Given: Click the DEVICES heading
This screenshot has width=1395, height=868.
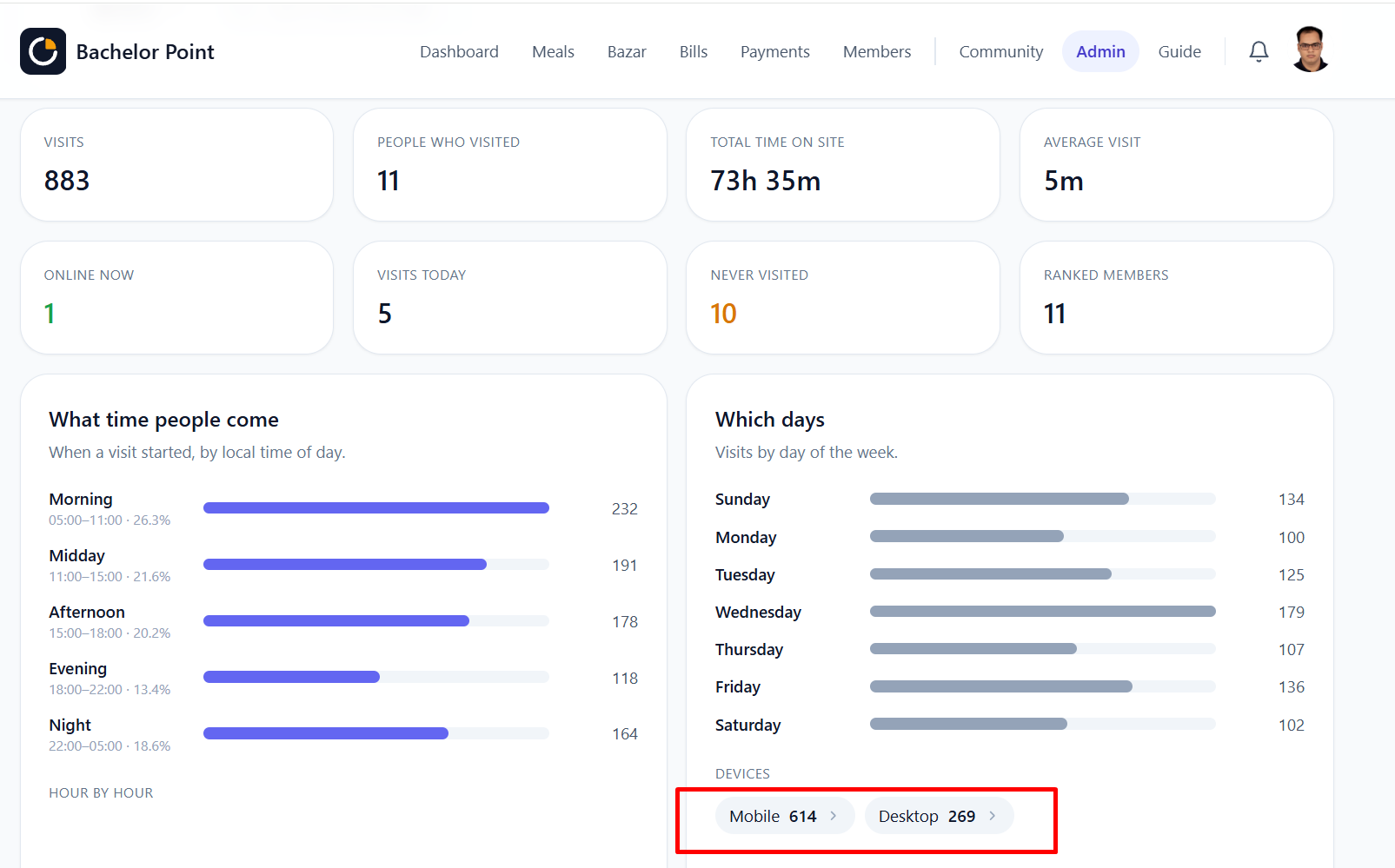Looking at the screenshot, I should pyautogui.click(x=742, y=774).
